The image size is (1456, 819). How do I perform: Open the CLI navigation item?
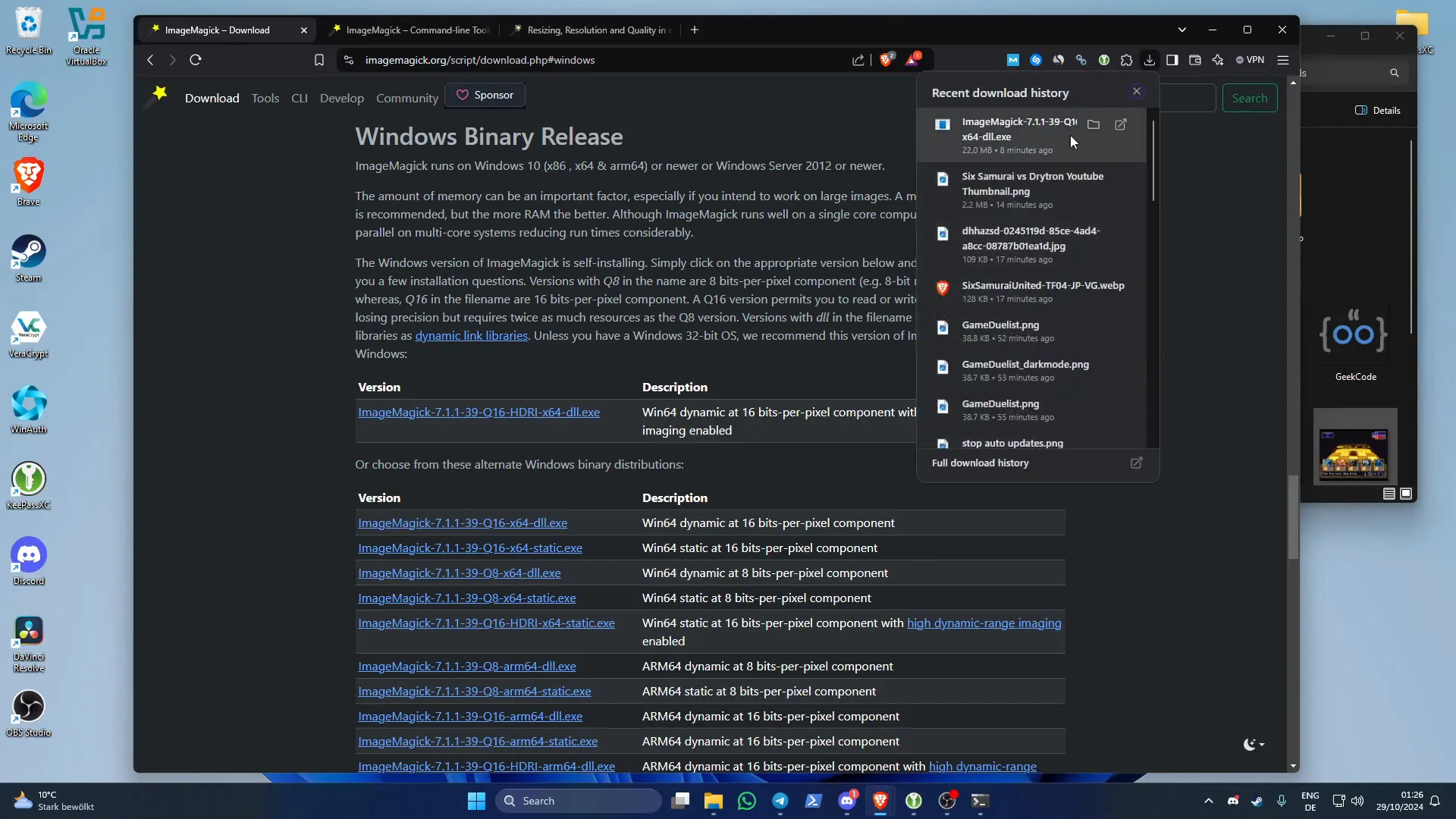tap(300, 98)
